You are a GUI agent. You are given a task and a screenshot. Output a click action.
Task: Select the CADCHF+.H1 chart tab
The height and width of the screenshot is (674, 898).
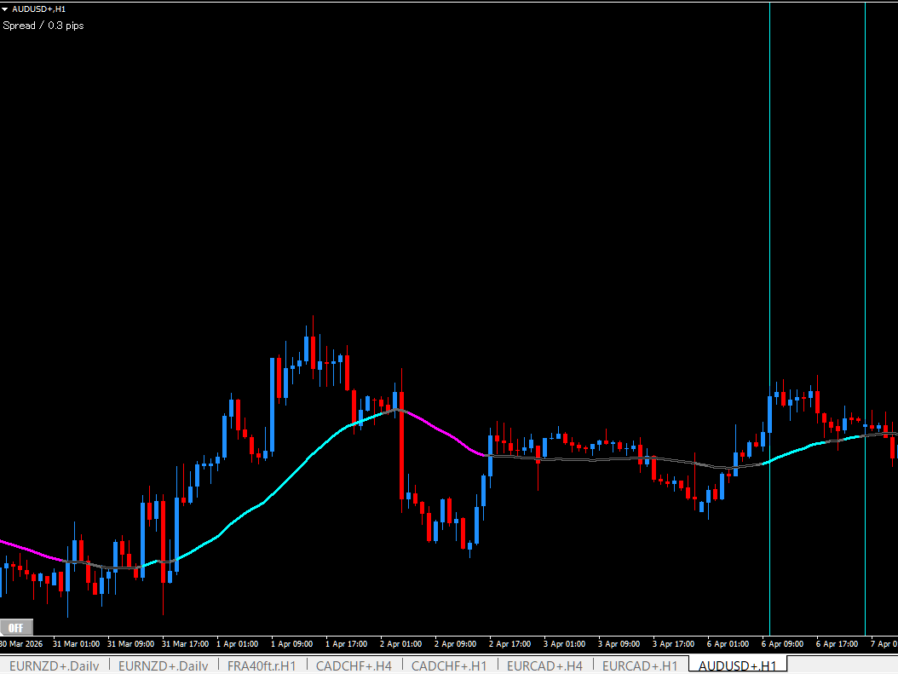tap(449, 665)
